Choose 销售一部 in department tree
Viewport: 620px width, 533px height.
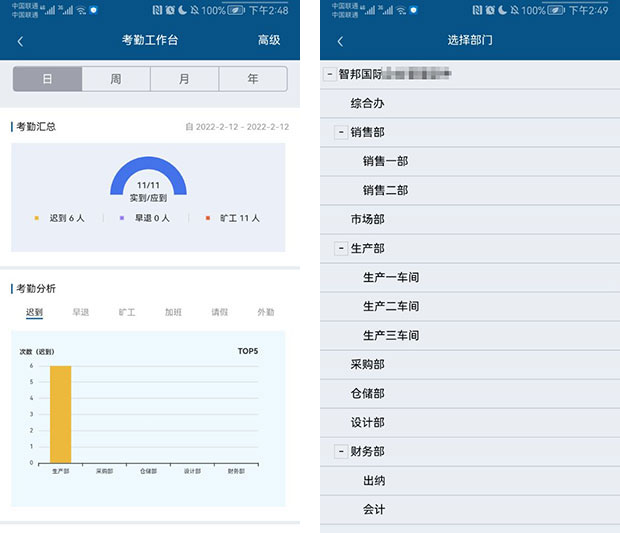pyautogui.click(x=385, y=161)
